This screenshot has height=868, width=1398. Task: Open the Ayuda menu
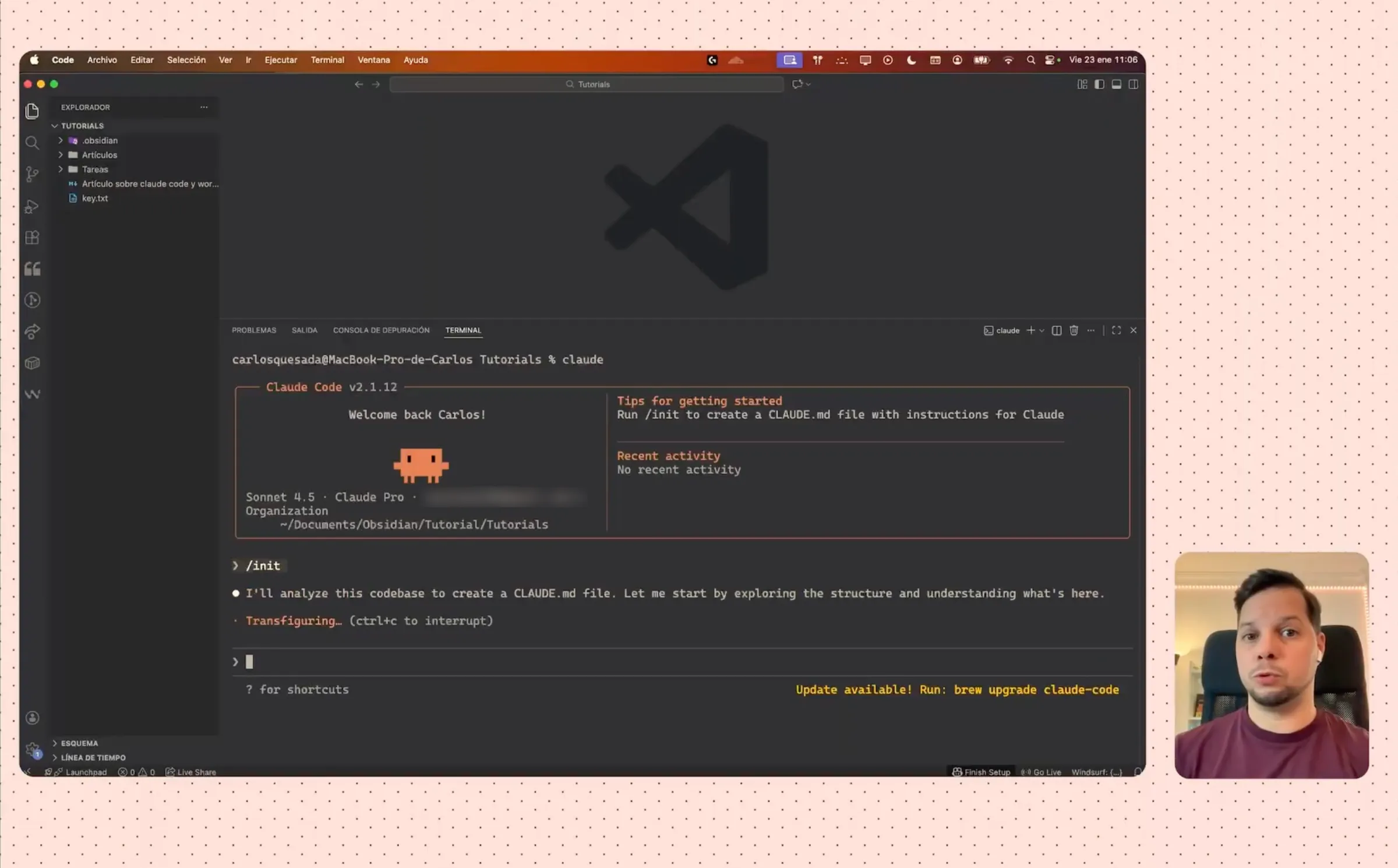point(416,60)
